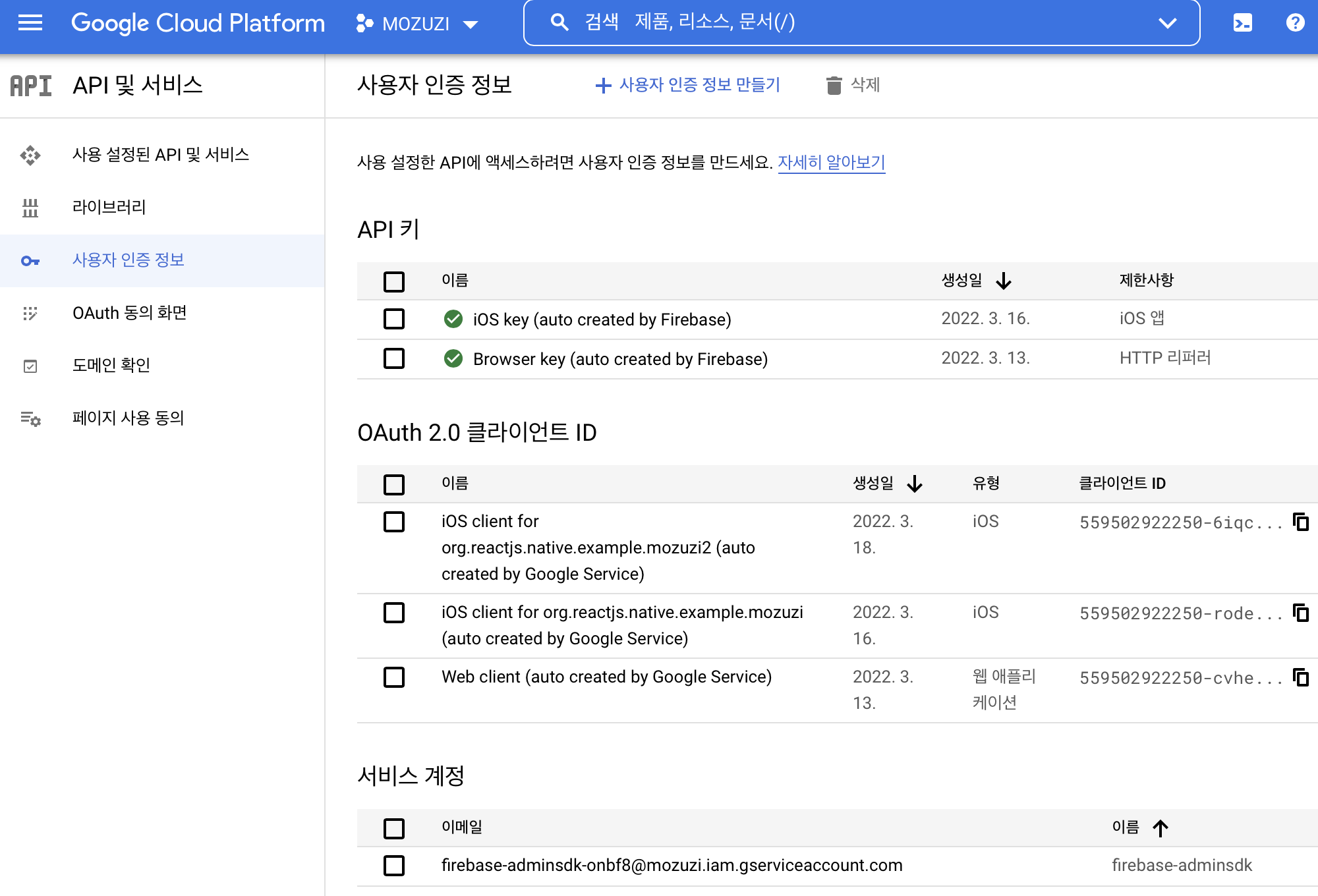Open the 자세히 알아보기 link
This screenshot has height=896, width=1318.
(x=831, y=162)
